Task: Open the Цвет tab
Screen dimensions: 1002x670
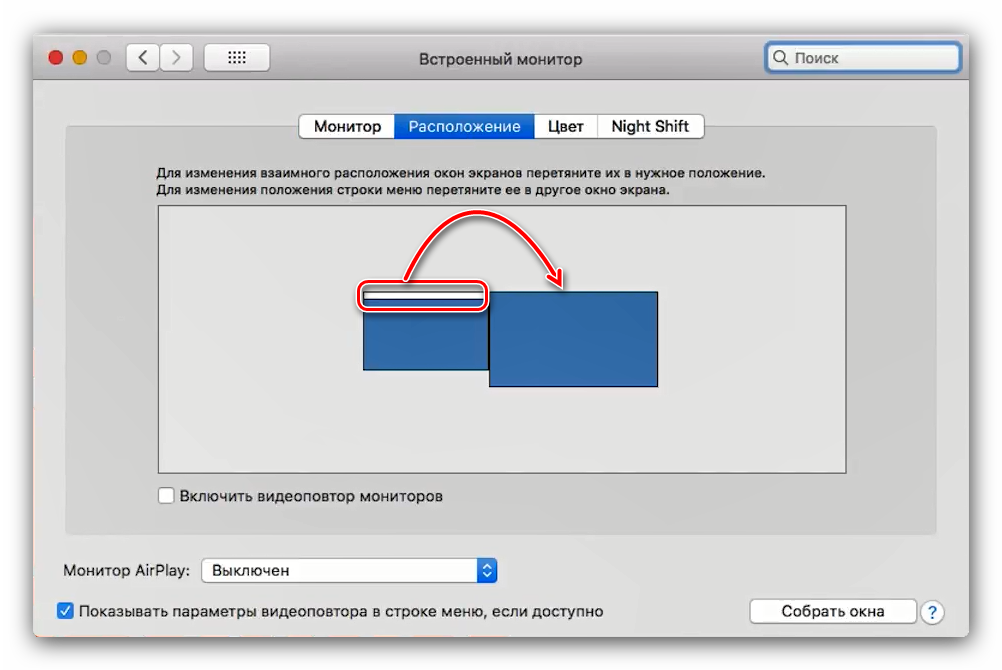Action: point(565,127)
